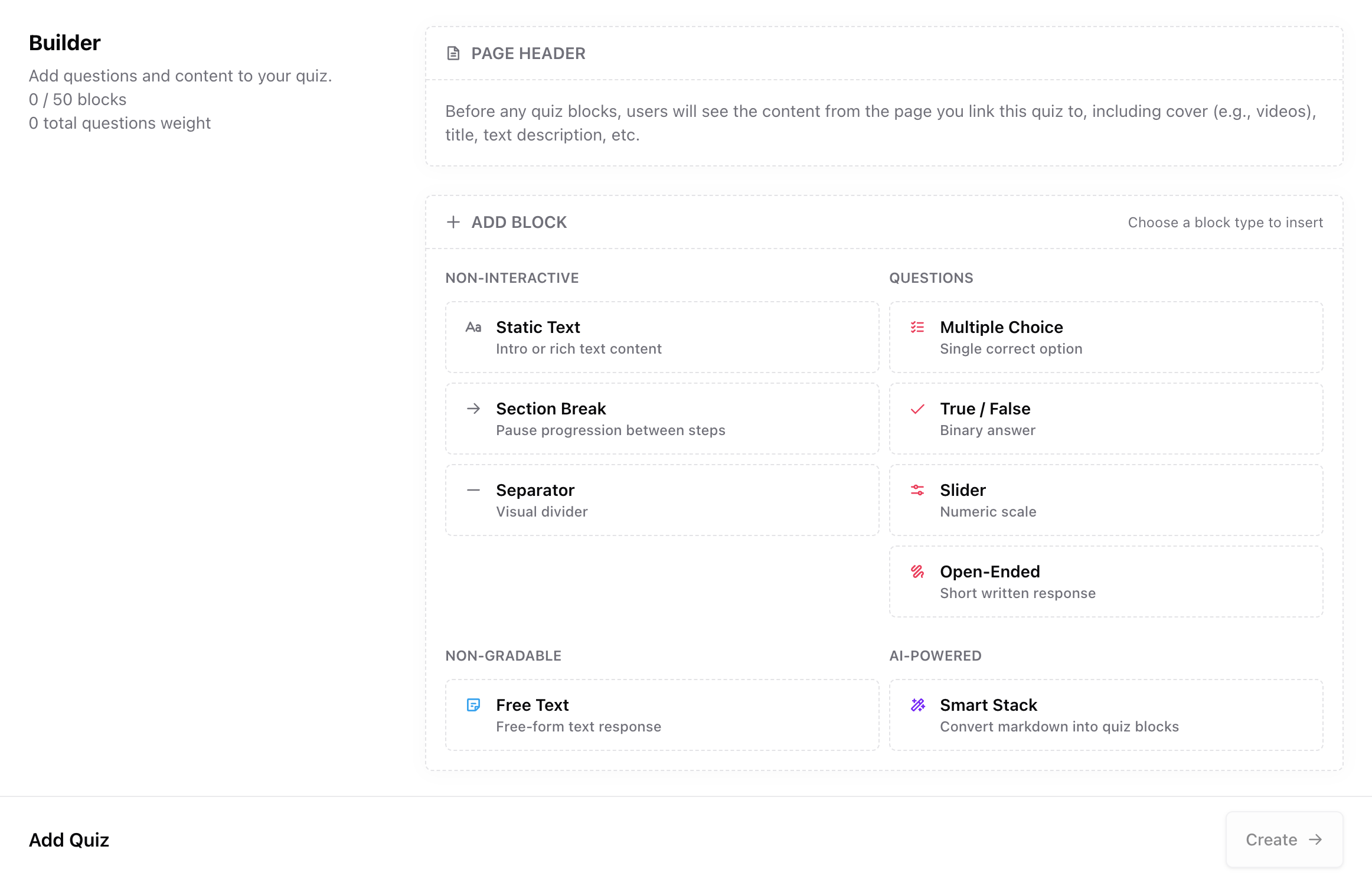Insert the Slider numeric scale block
The height and width of the screenshot is (882, 1372).
(1105, 499)
